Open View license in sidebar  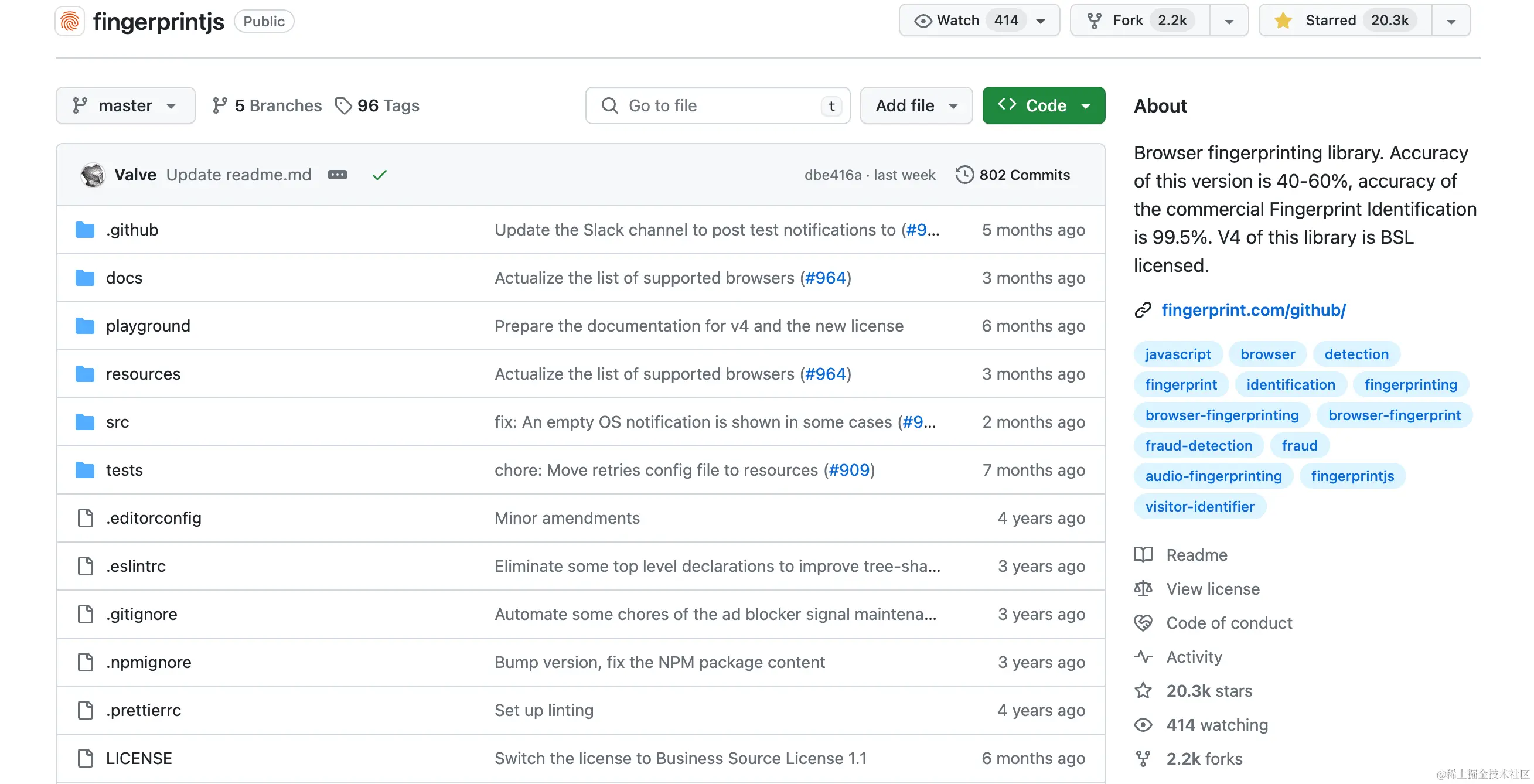tap(1212, 589)
